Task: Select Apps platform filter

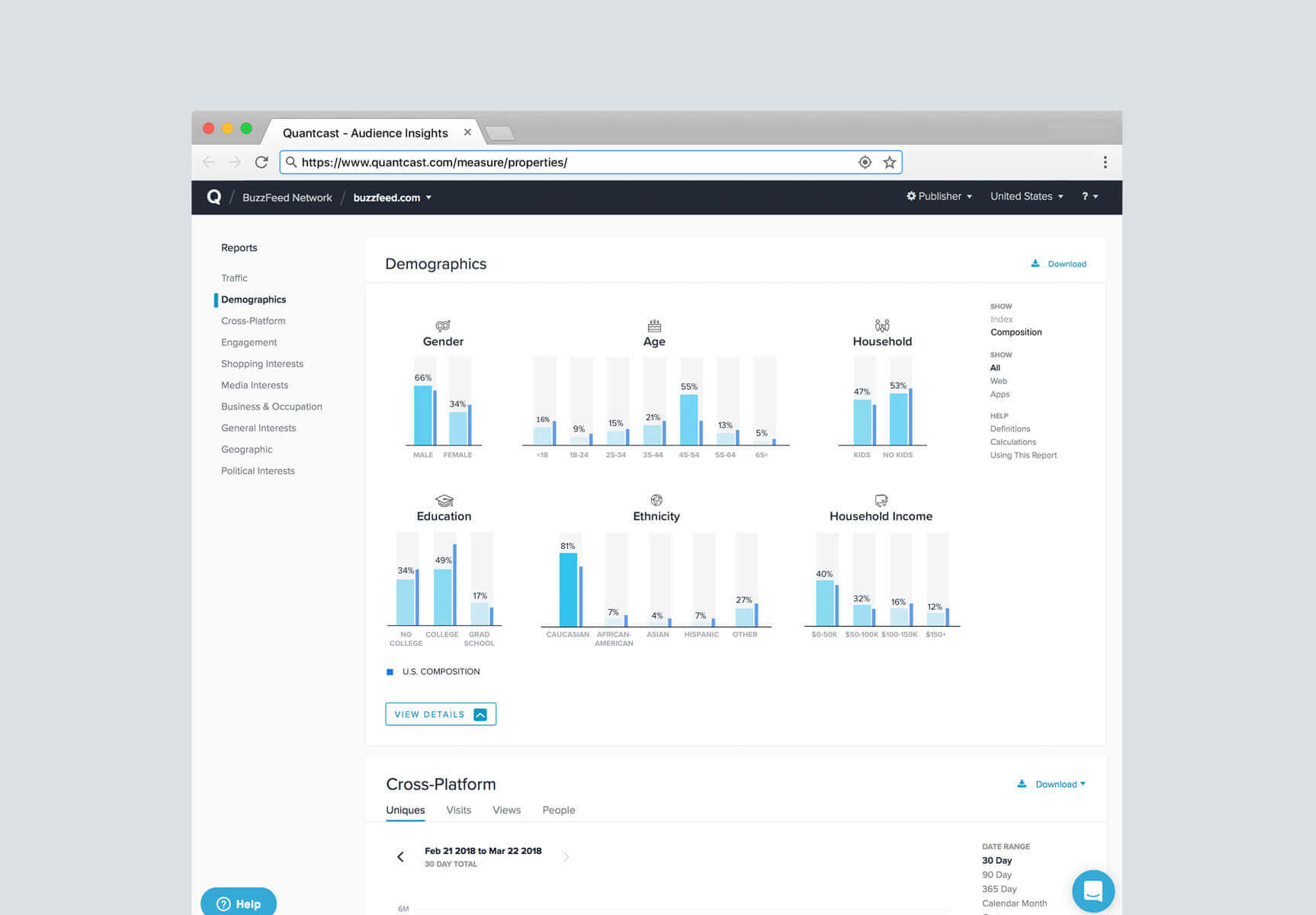Action: tap(1000, 394)
